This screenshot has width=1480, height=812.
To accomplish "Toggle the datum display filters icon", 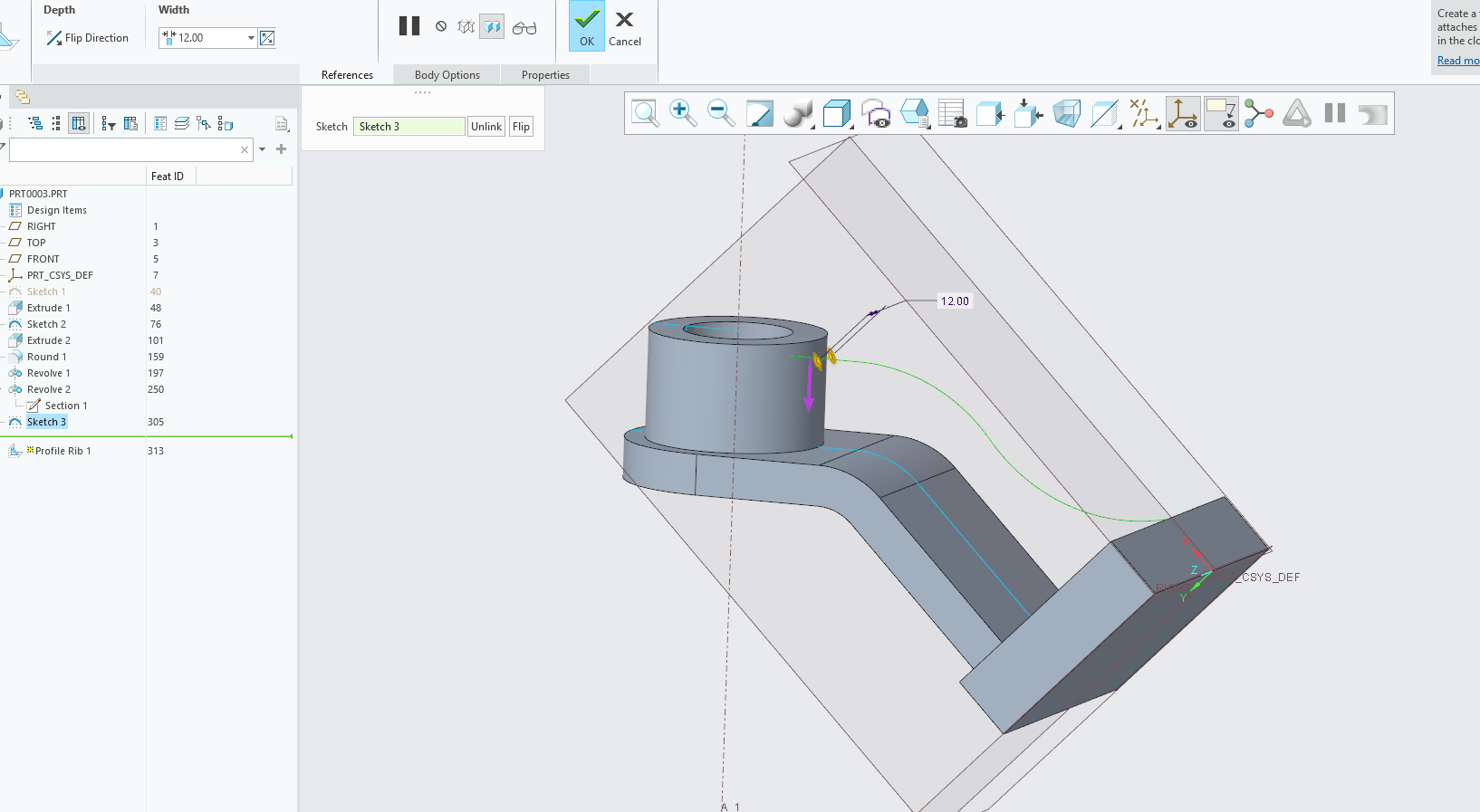I will (x=1145, y=113).
